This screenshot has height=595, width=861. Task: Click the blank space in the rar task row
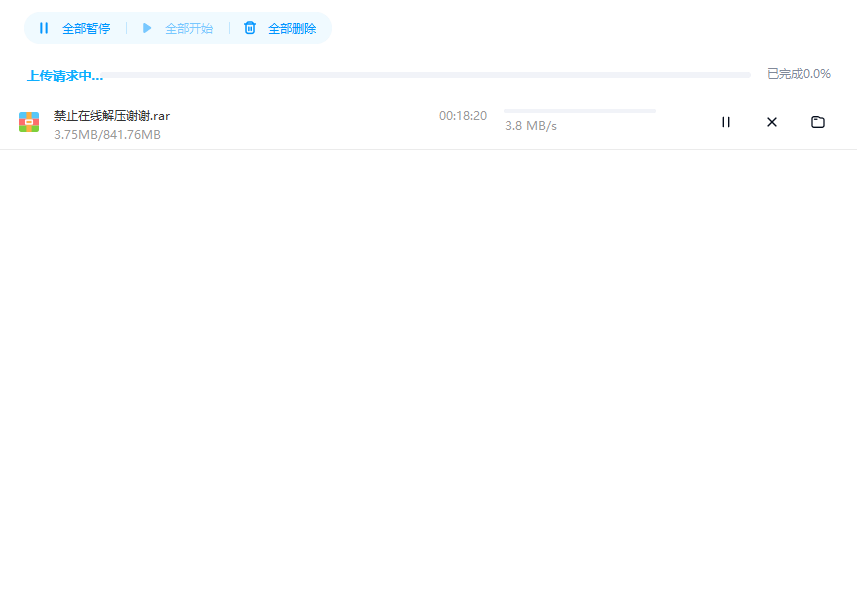300,123
